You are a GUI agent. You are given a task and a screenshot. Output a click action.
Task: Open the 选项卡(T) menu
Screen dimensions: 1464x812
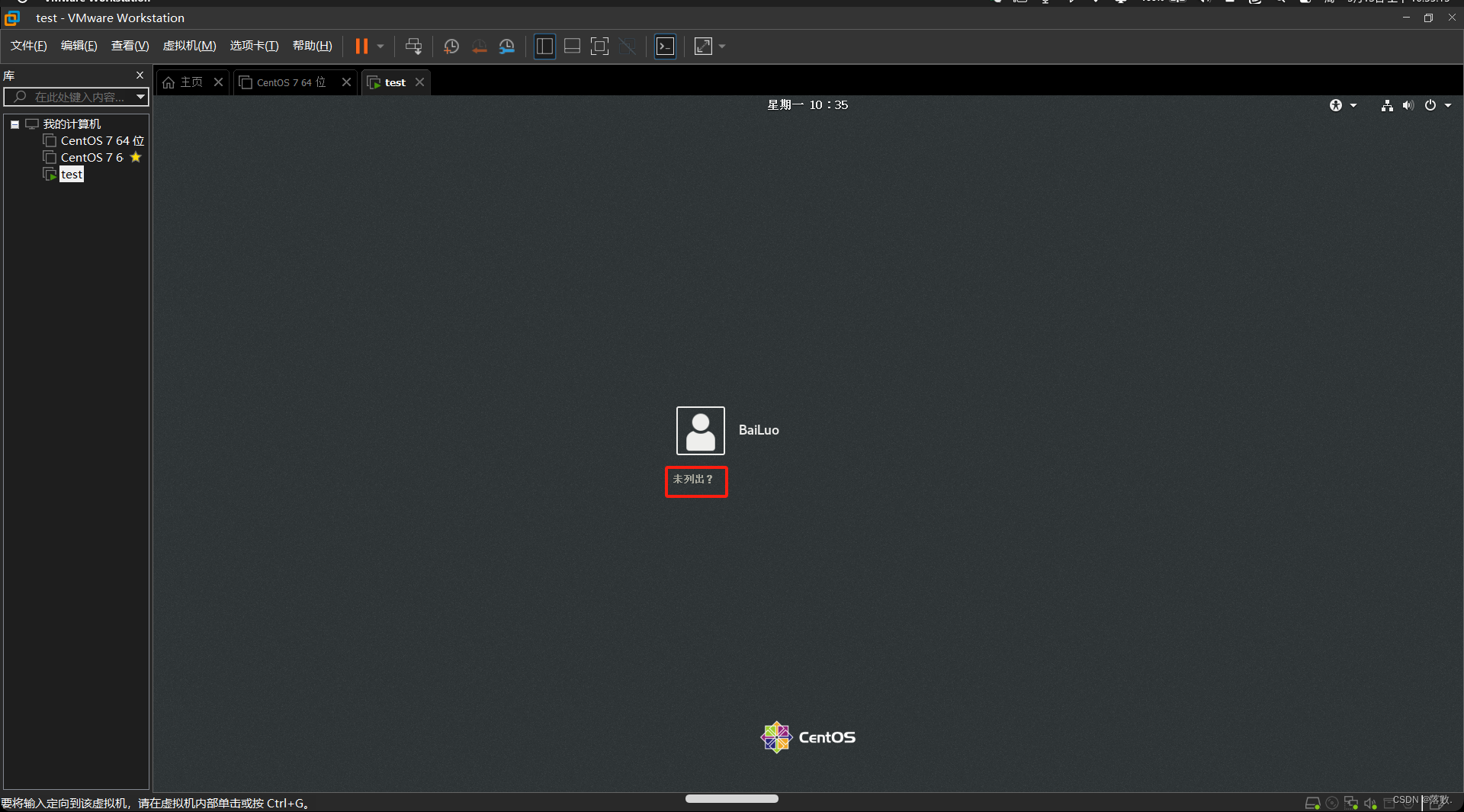tap(255, 46)
